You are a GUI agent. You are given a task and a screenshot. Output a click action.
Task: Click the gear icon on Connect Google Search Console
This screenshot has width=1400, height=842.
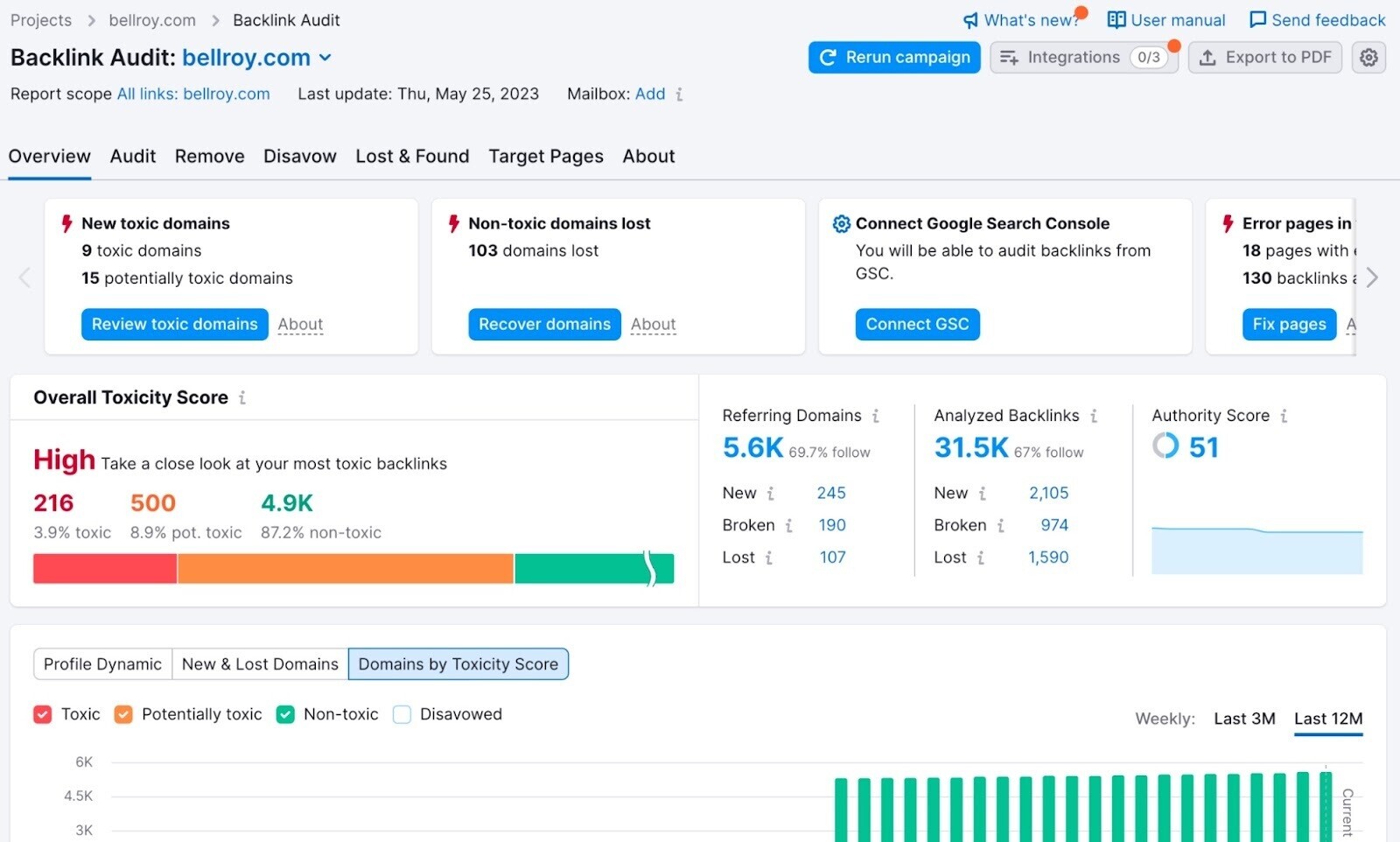point(841,224)
